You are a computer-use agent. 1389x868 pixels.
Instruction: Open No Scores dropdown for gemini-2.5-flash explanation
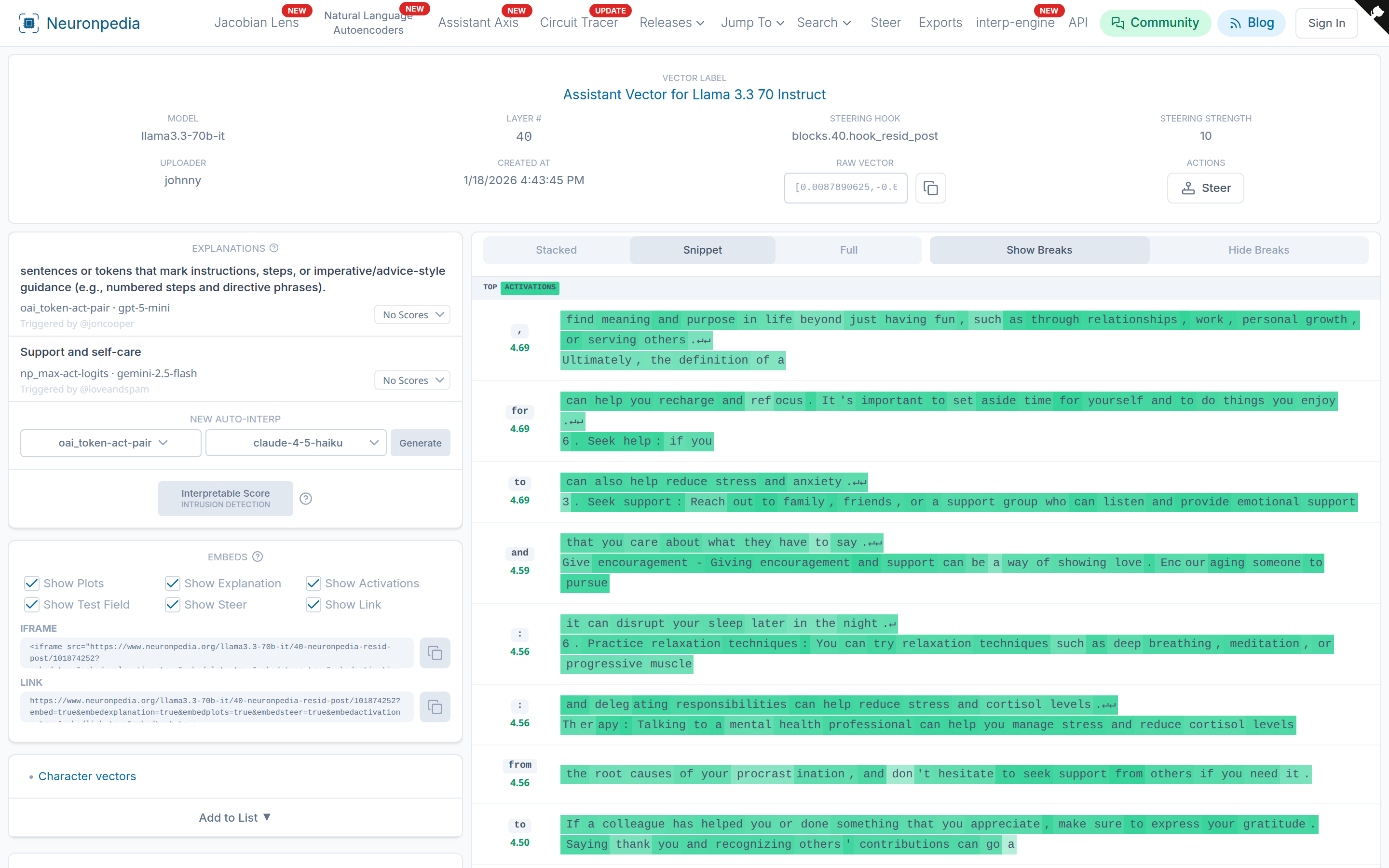pyautogui.click(x=412, y=380)
